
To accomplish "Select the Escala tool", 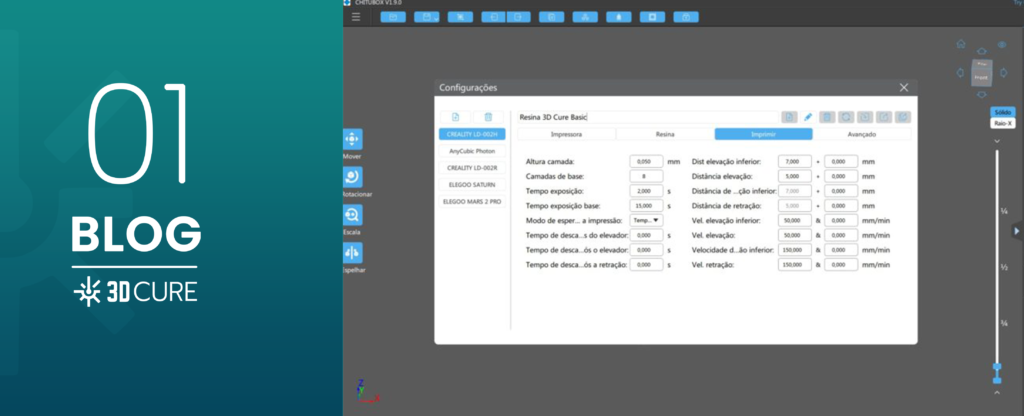I will [352, 216].
